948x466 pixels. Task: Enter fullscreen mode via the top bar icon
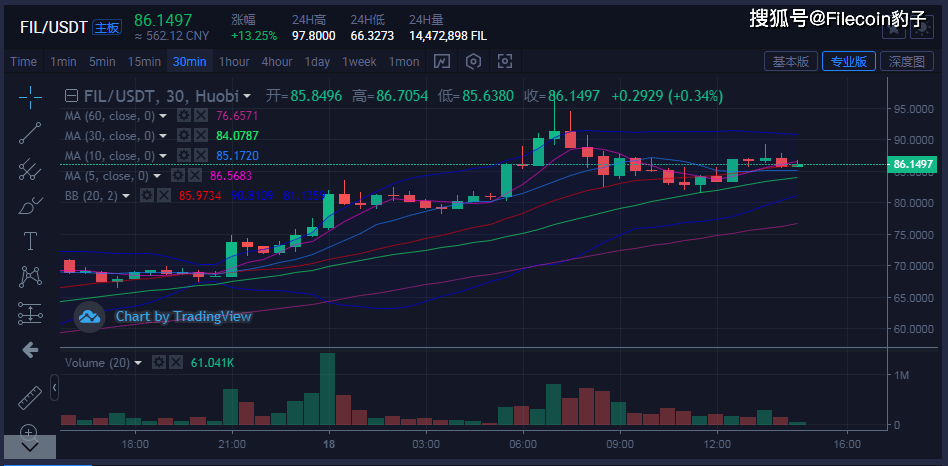click(x=505, y=61)
